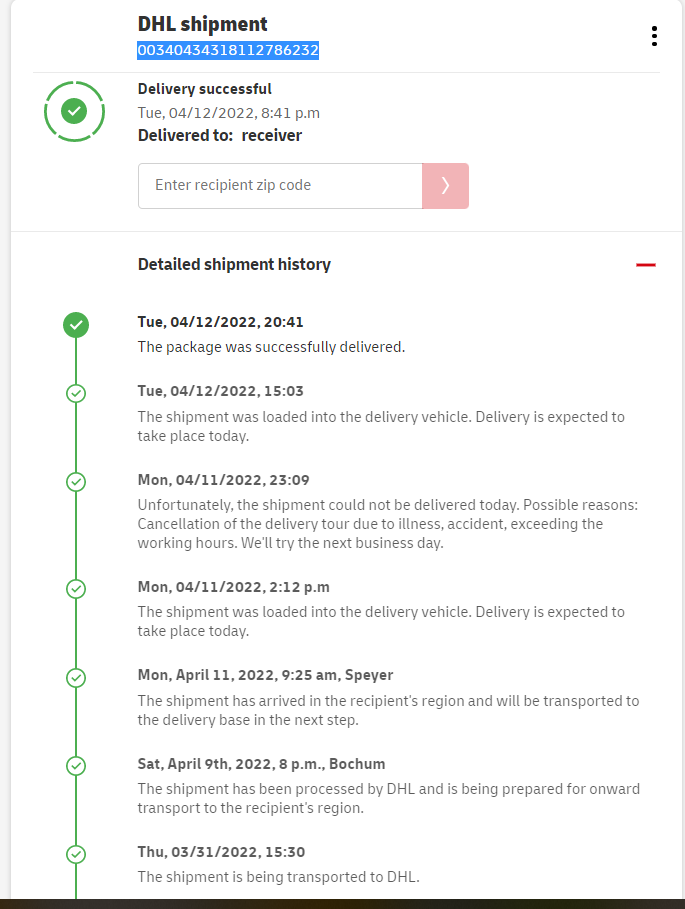Viewport: 685px width, 909px height.
Task: Collapse the detailed shipment history section
Action: point(646,265)
